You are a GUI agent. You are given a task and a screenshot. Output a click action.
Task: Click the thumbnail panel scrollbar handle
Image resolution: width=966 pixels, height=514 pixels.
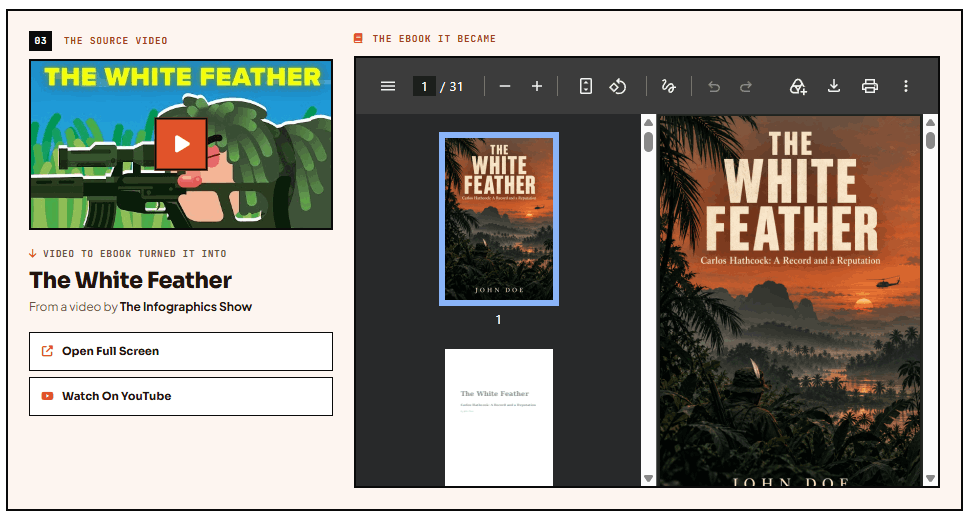pyautogui.click(x=648, y=142)
